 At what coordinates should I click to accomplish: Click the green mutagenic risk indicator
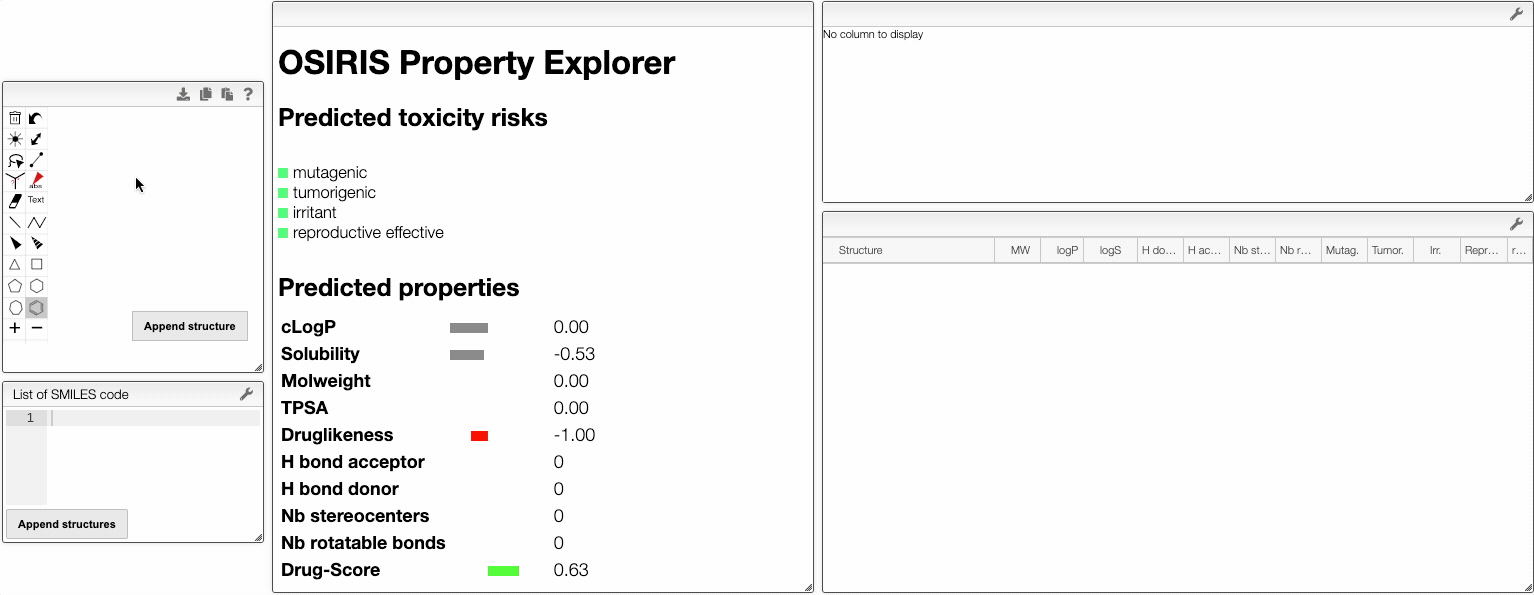283,173
